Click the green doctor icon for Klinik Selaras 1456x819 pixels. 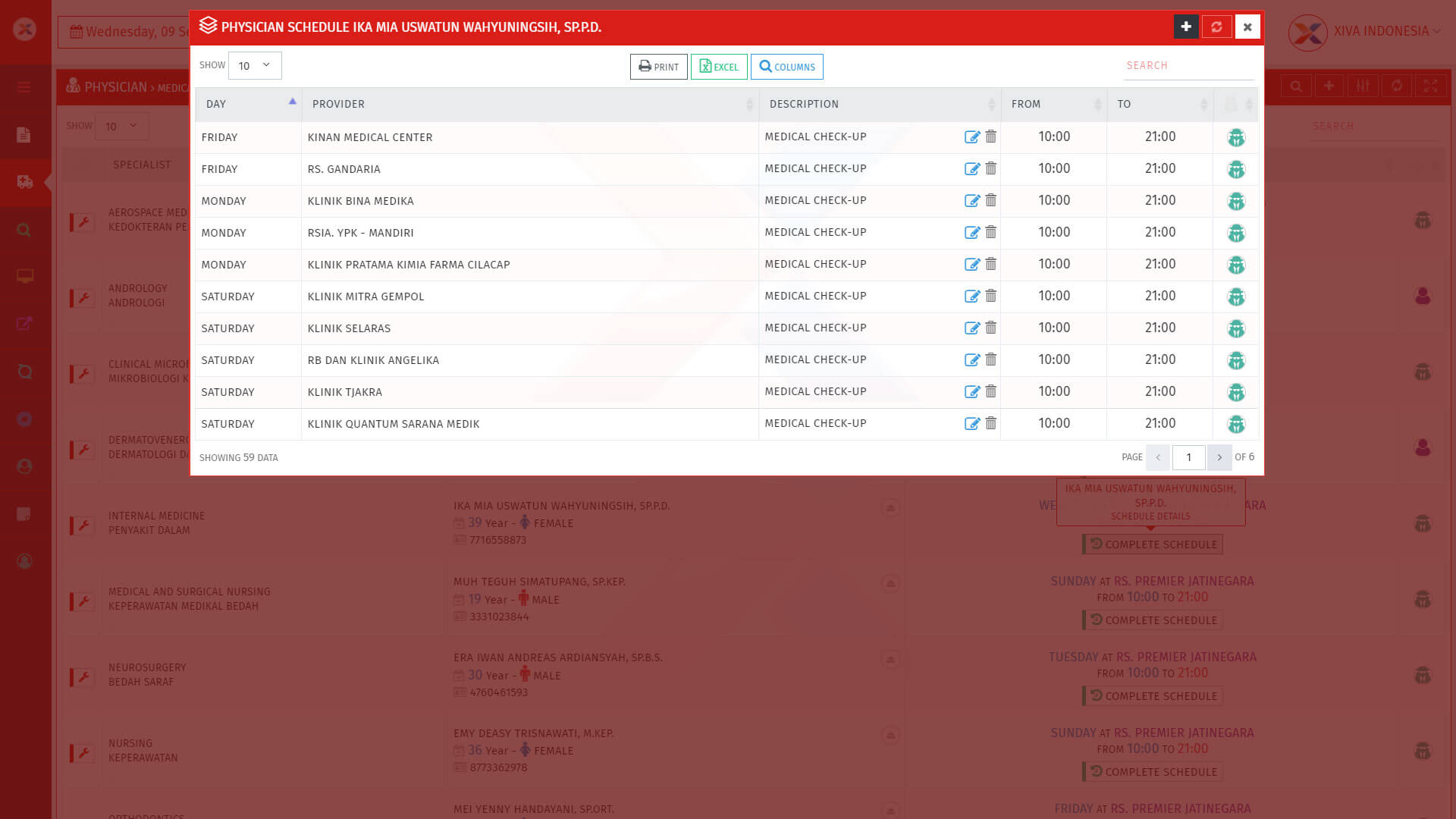(1236, 328)
